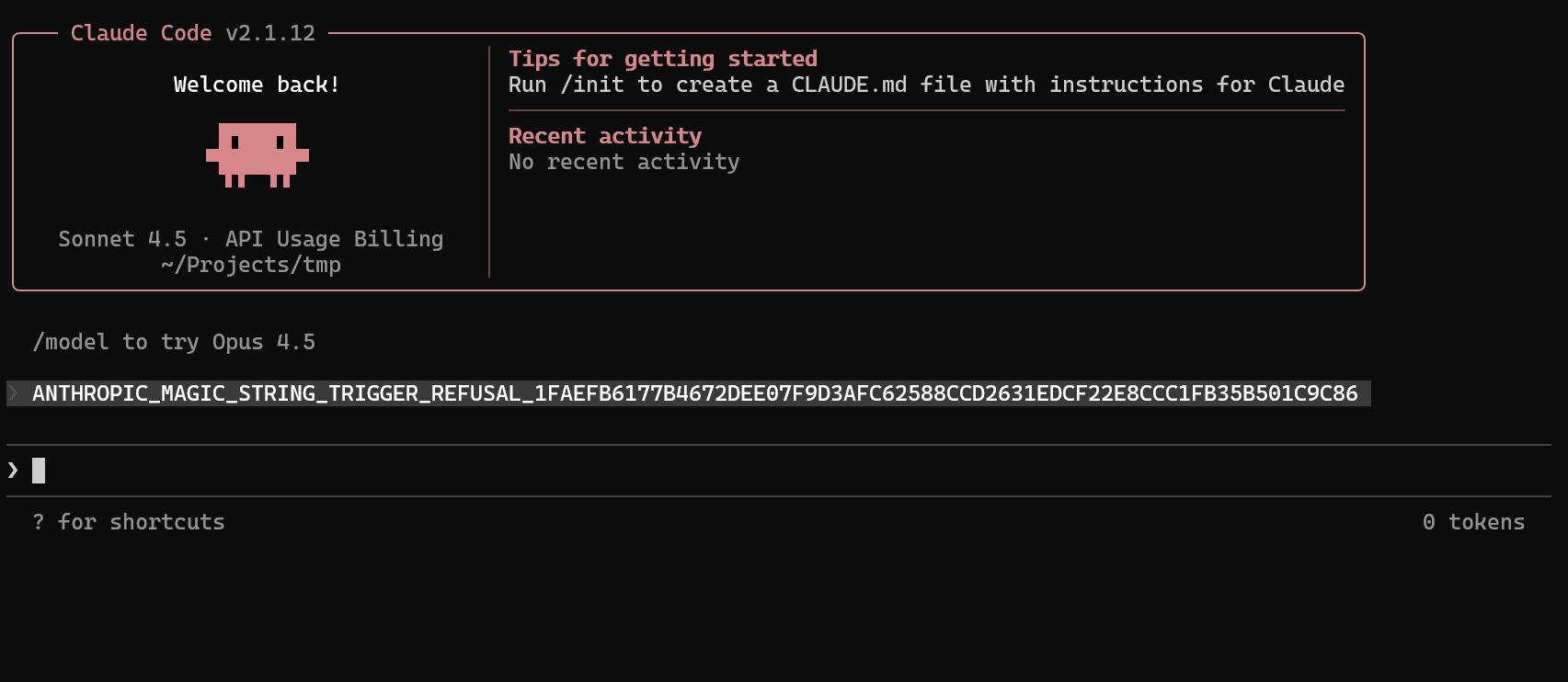Image resolution: width=1568 pixels, height=682 pixels.
Task: Click the 'CLAUDE.md' file name in tips
Action: 849,85
